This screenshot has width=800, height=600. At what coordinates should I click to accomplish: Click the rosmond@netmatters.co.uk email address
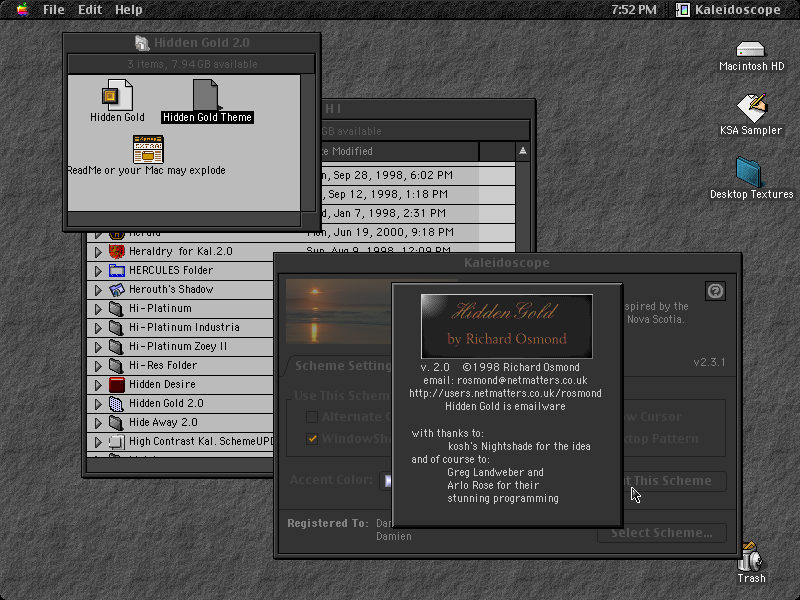522,380
